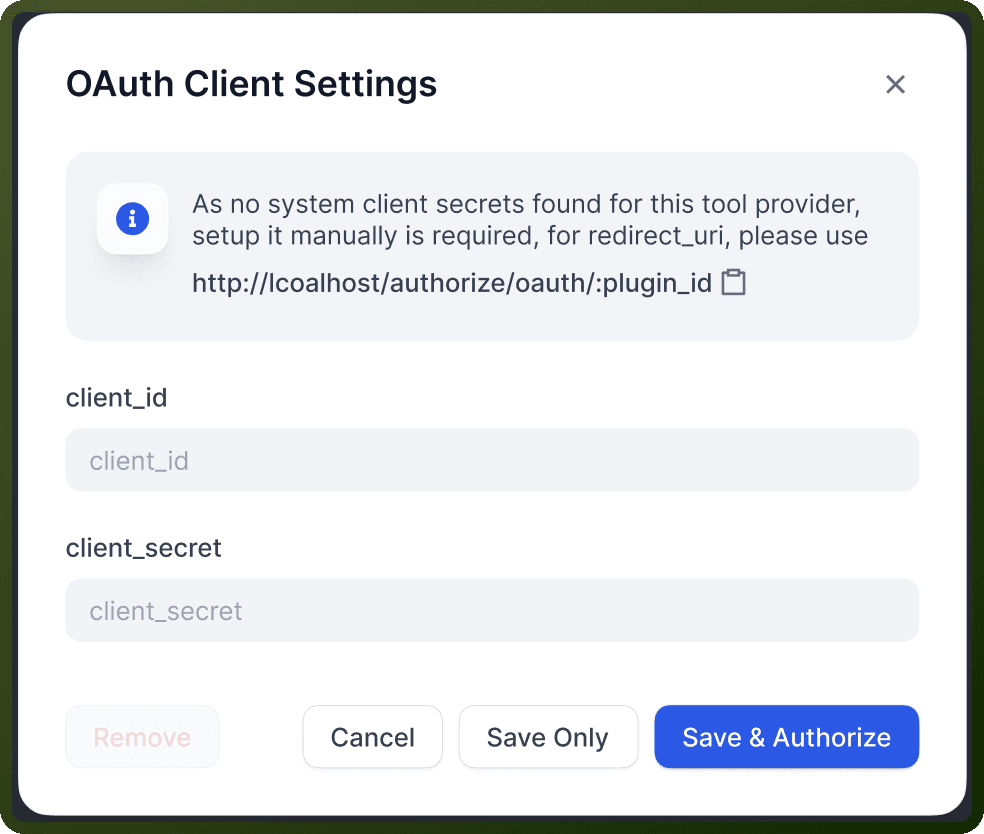984x834 pixels.
Task: Close the OAuth Client Settings dialog
Action: [895, 84]
